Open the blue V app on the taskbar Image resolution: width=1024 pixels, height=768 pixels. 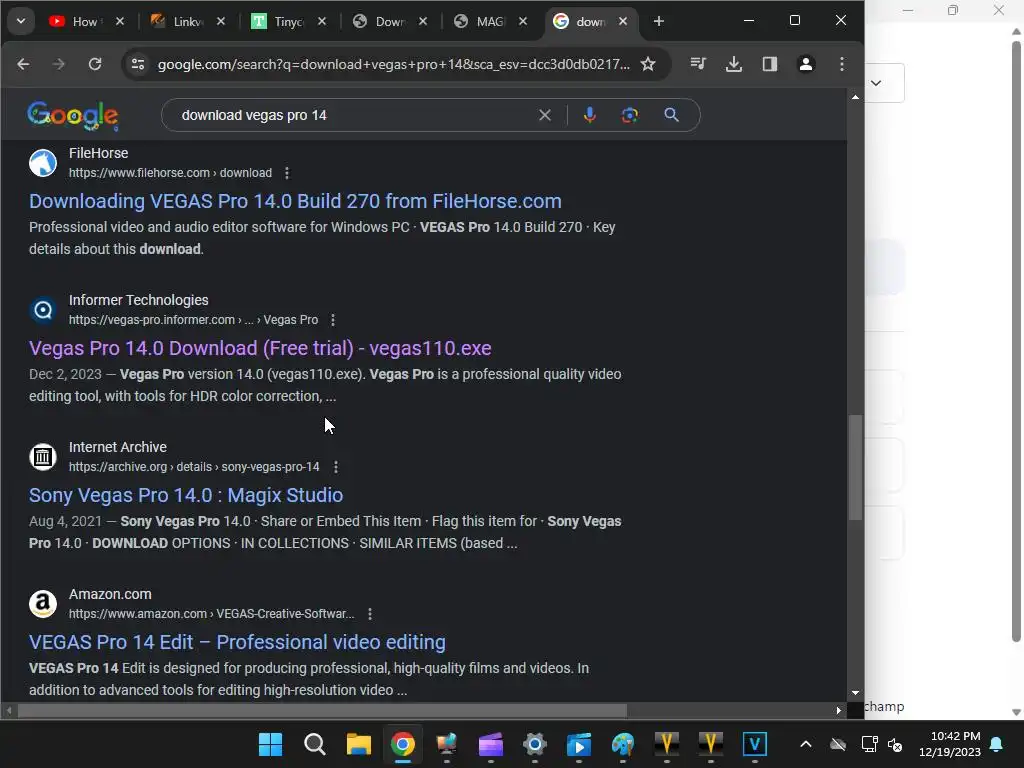click(755, 744)
